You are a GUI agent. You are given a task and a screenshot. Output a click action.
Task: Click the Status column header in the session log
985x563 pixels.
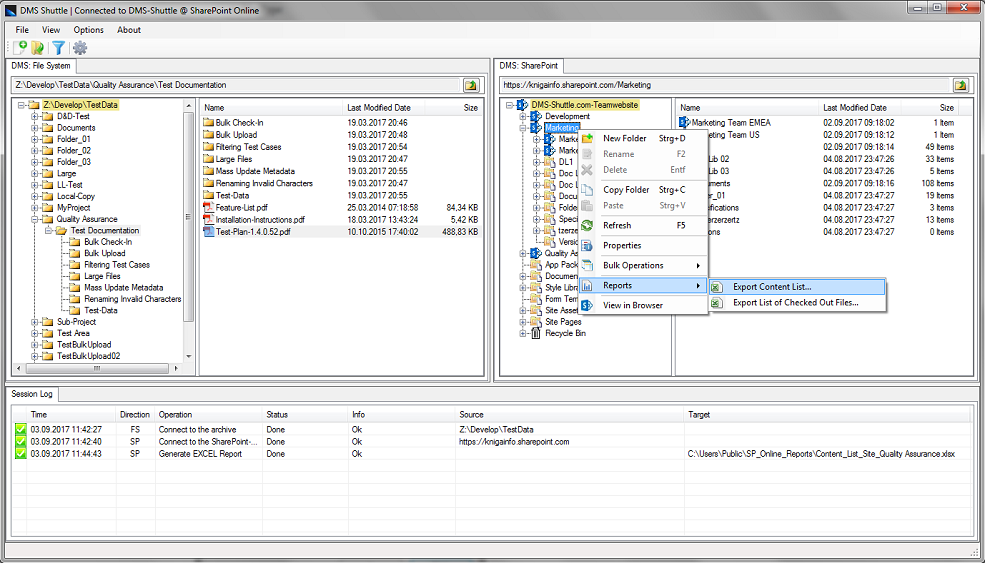tap(305, 415)
